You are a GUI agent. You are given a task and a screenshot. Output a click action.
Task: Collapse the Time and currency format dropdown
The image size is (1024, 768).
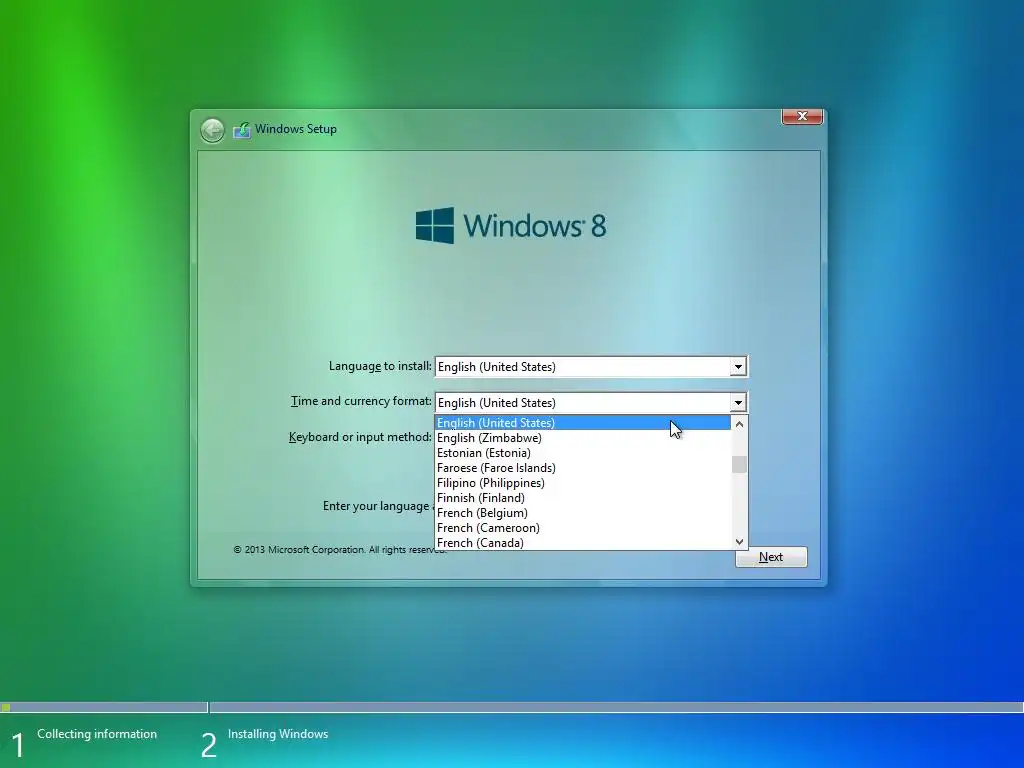point(738,403)
